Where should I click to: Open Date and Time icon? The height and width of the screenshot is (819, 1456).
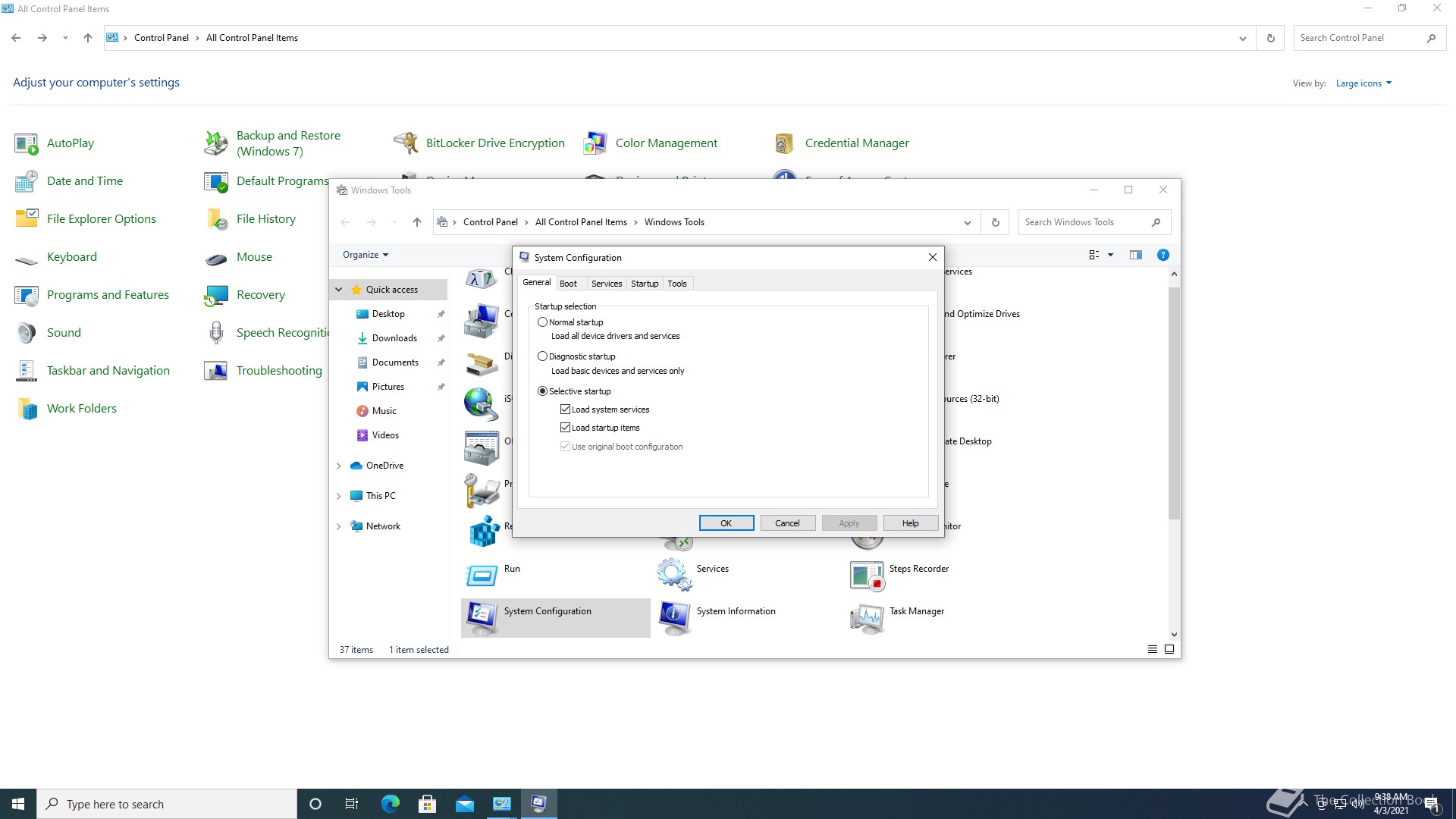[27, 181]
